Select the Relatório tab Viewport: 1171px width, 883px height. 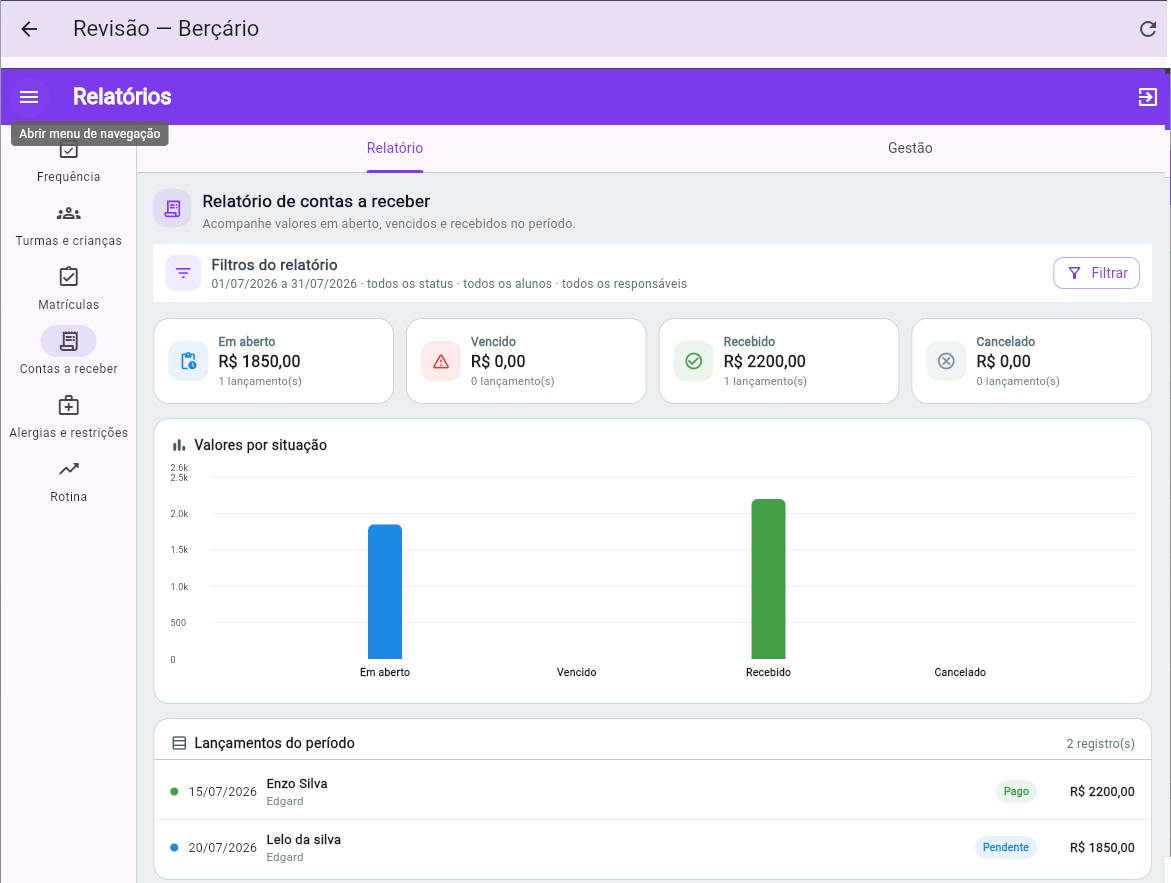[395, 148]
